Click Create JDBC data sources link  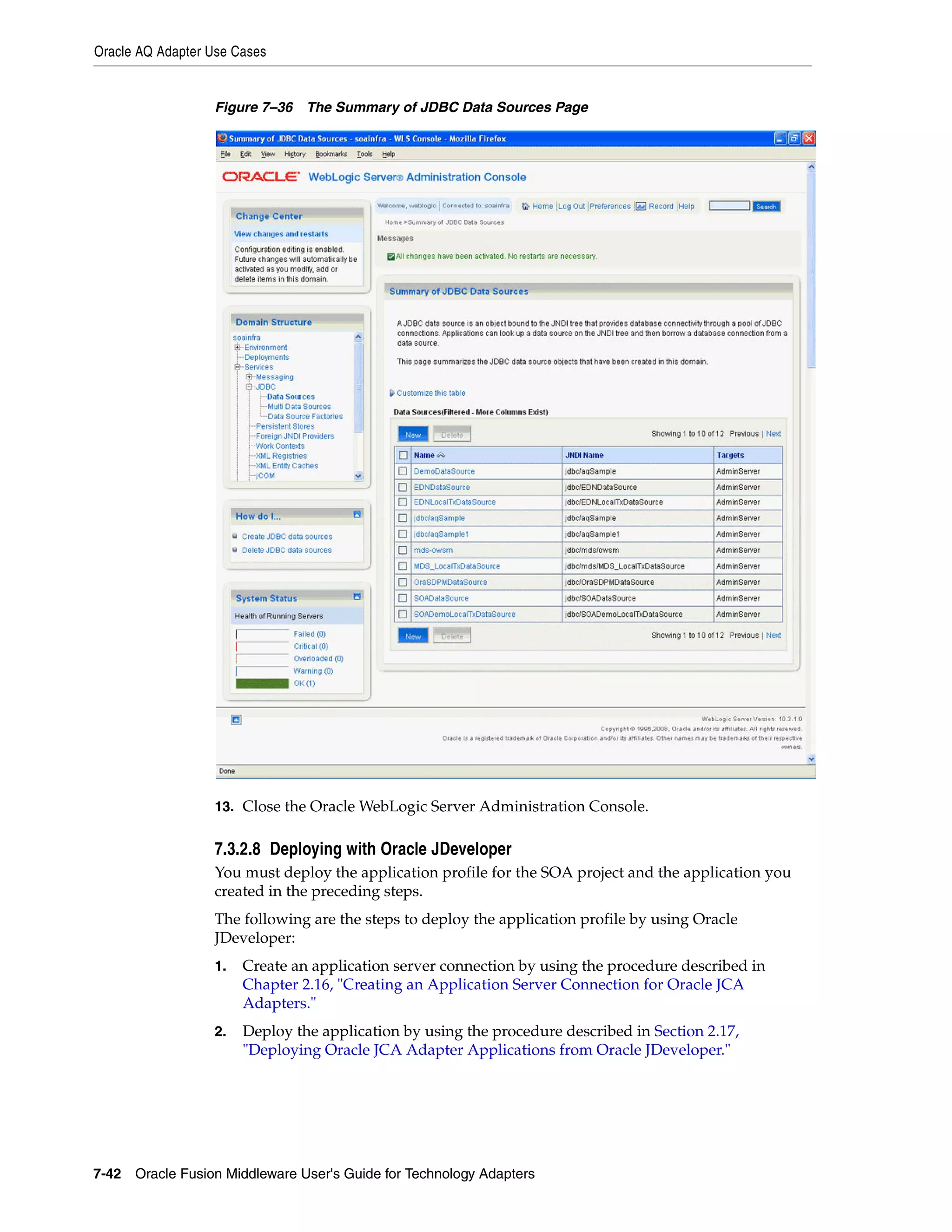[x=287, y=537]
